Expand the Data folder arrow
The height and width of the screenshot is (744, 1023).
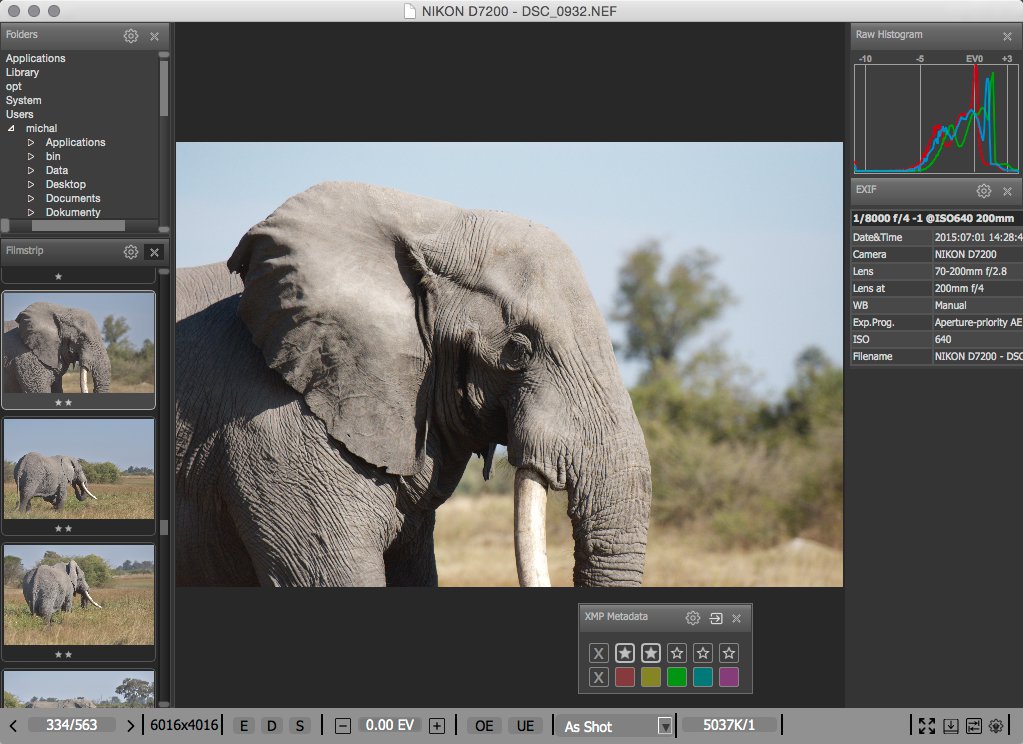pos(31,170)
